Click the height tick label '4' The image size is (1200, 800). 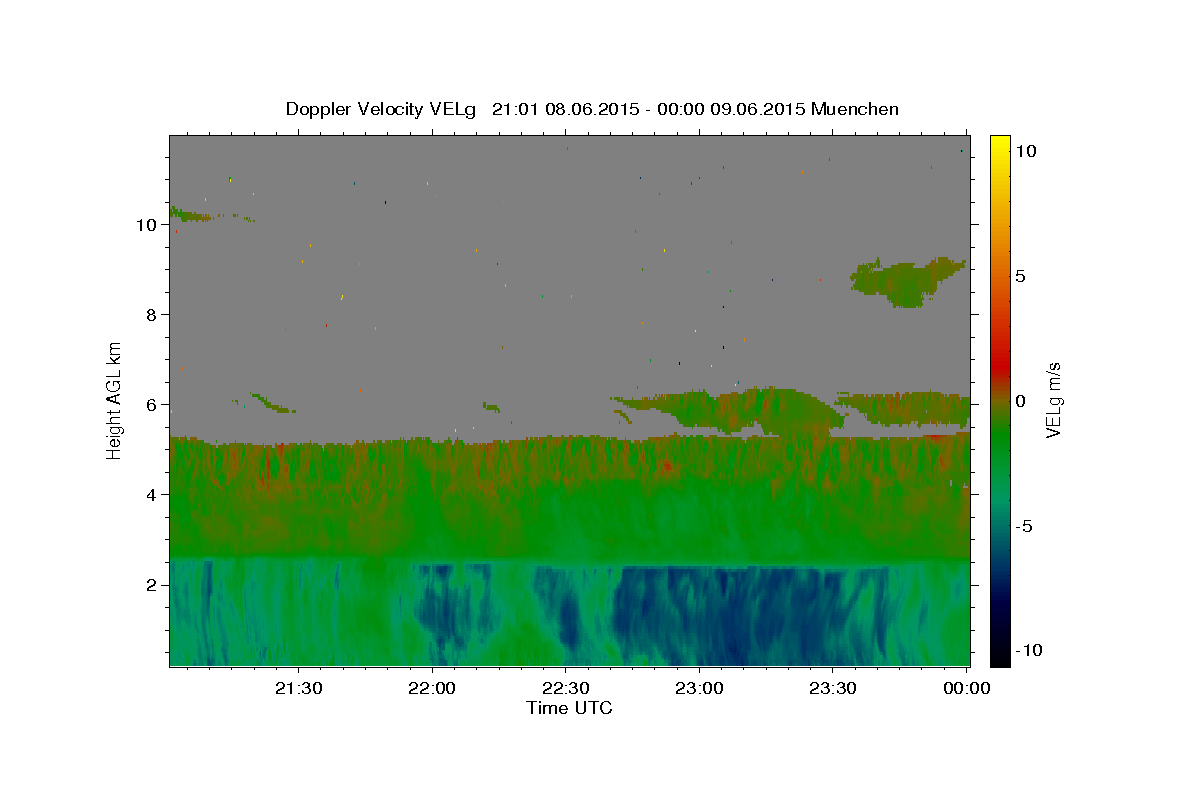[x=151, y=495]
